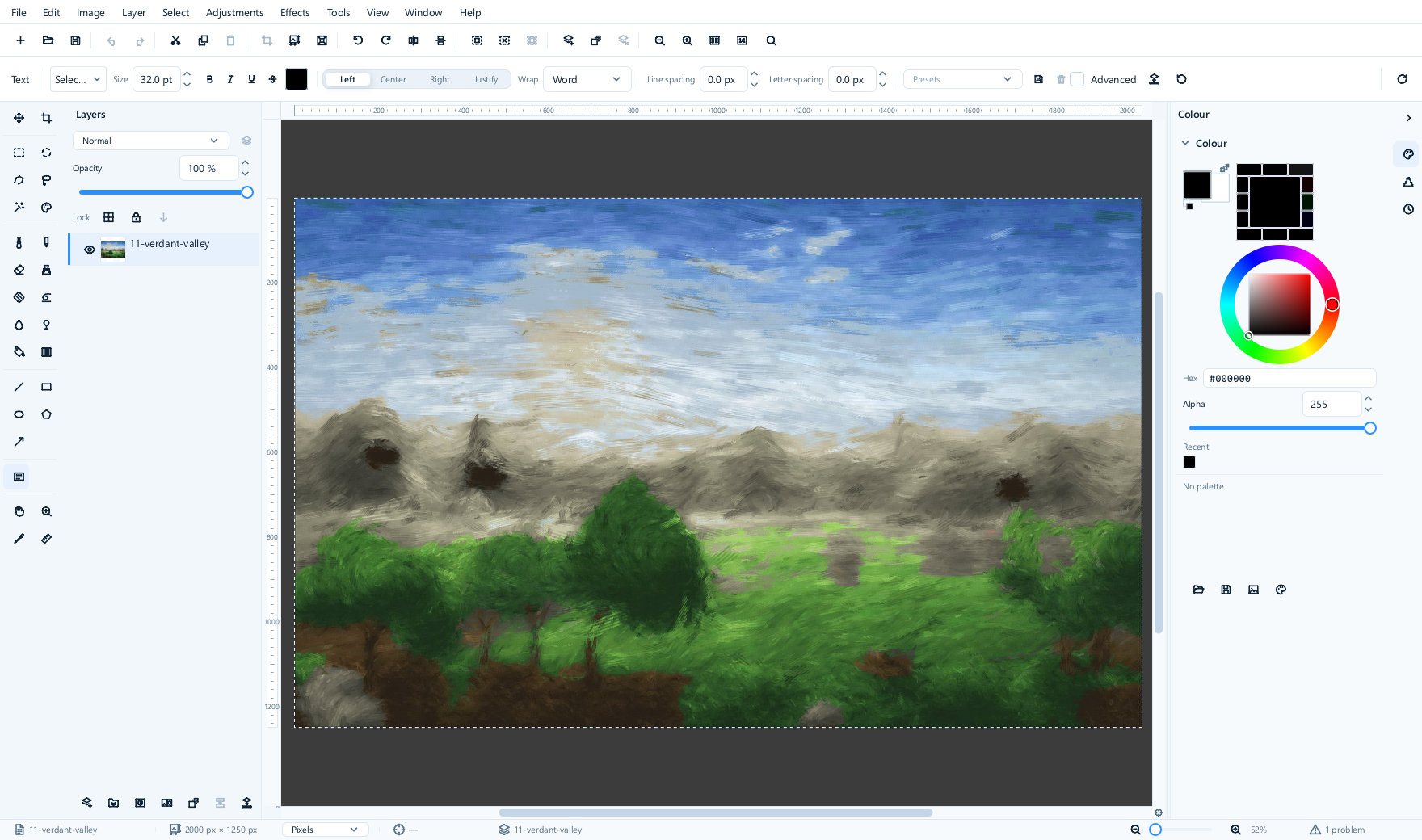Set text alignment to Right
The image size is (1422, 840).
[440, 79]
